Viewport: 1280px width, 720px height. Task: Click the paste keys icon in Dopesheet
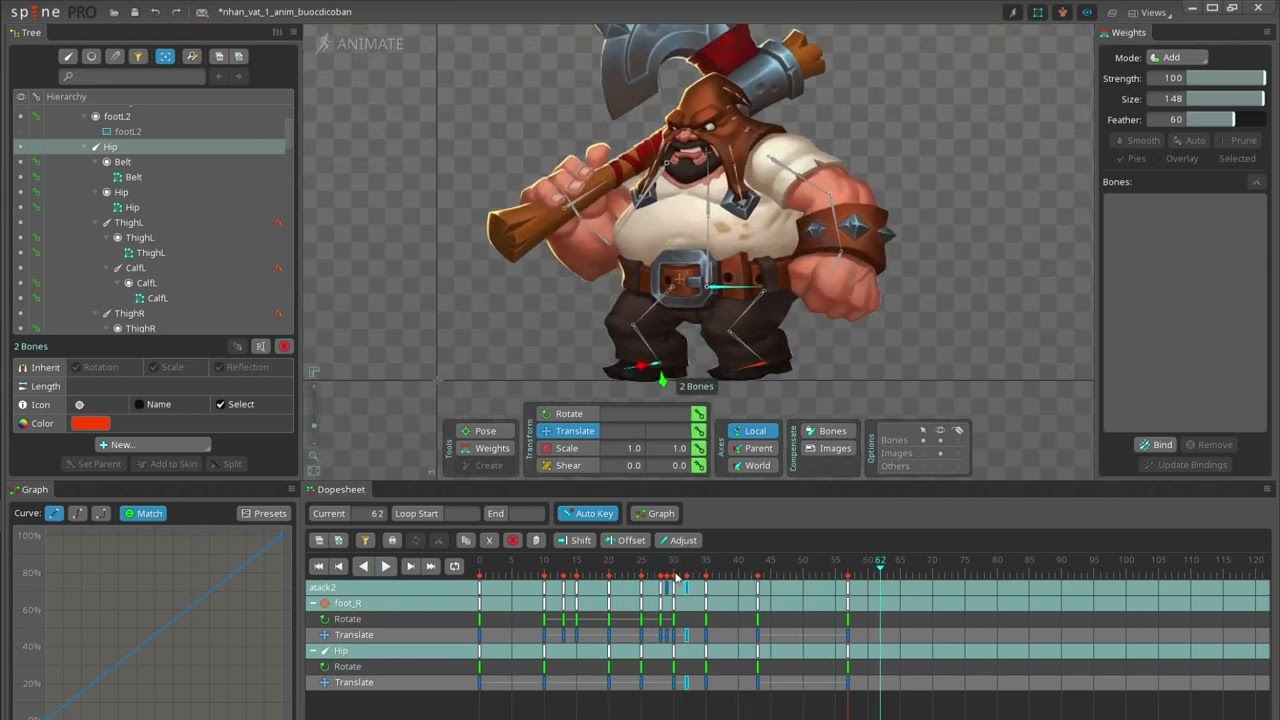click(536, 540)
